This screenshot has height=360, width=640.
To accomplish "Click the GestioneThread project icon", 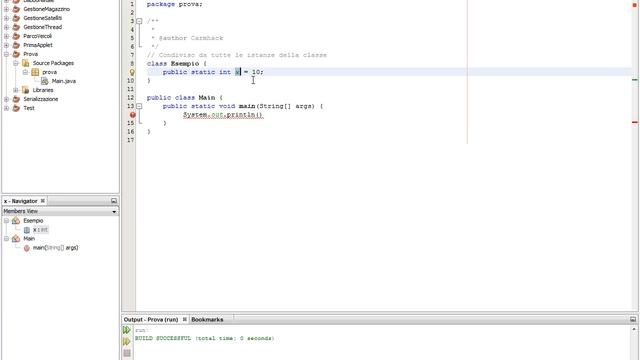I will pos(16,27).
